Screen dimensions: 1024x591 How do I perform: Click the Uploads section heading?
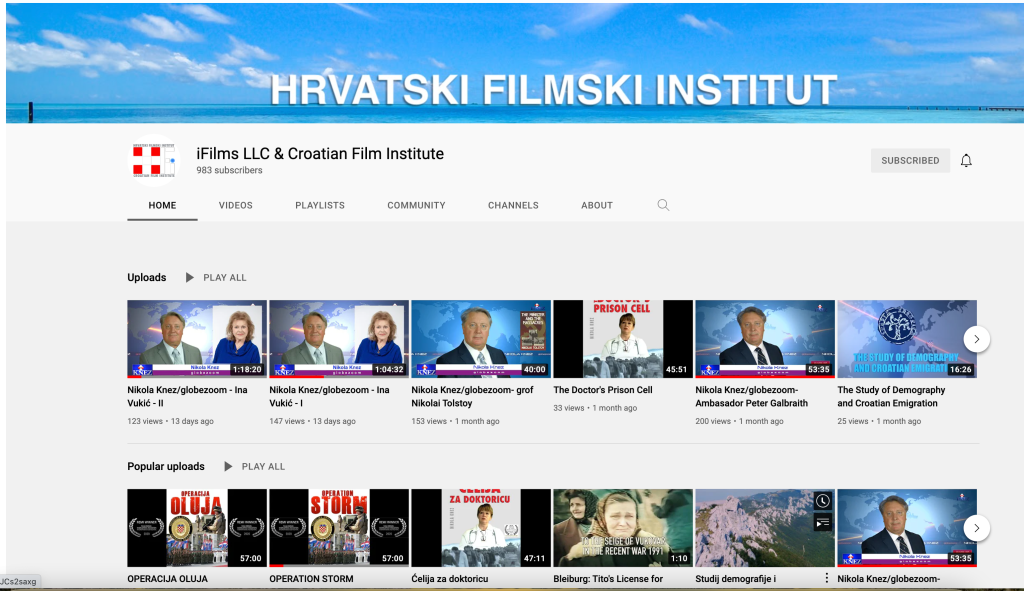(147, 278)
